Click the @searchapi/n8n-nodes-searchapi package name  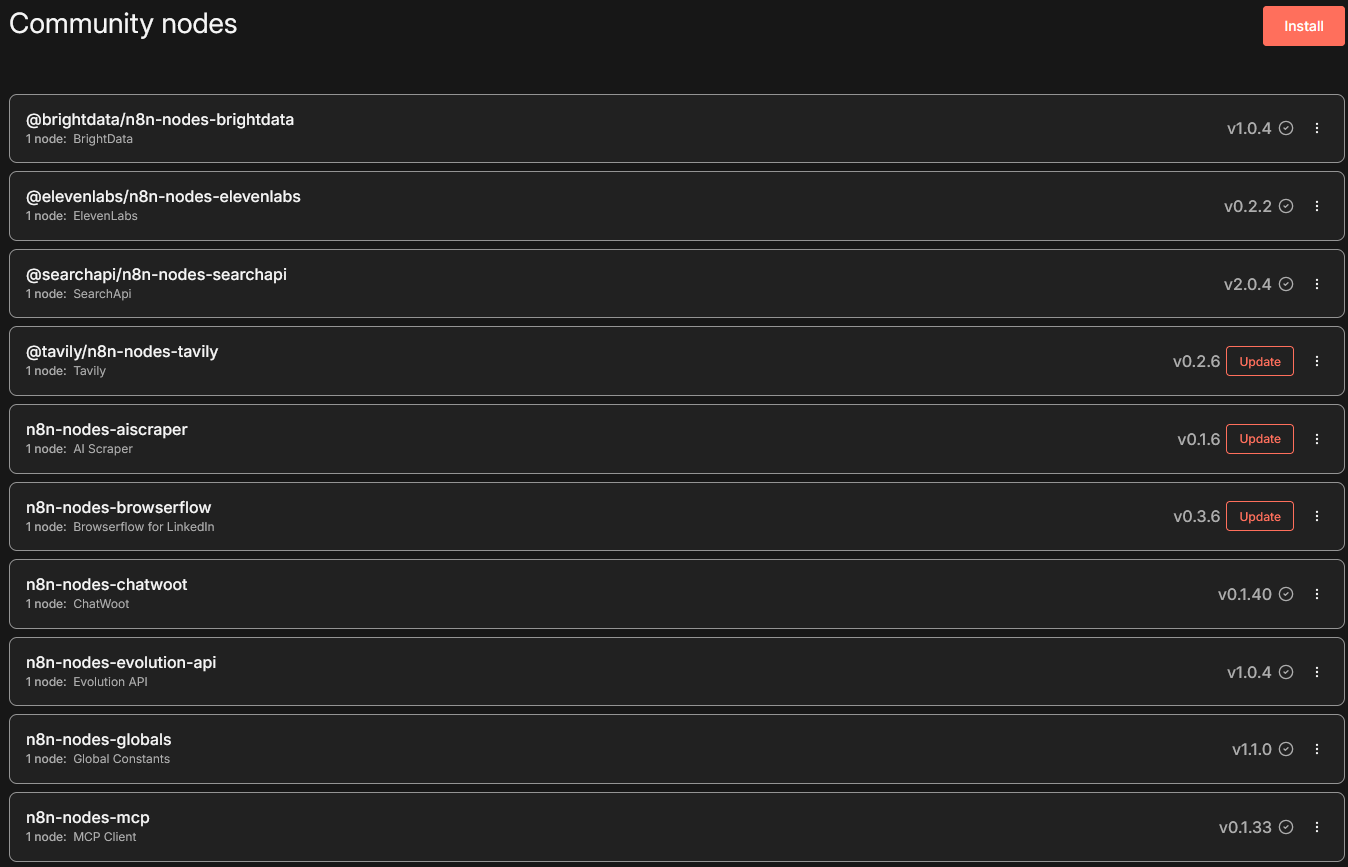click(157, 273)
